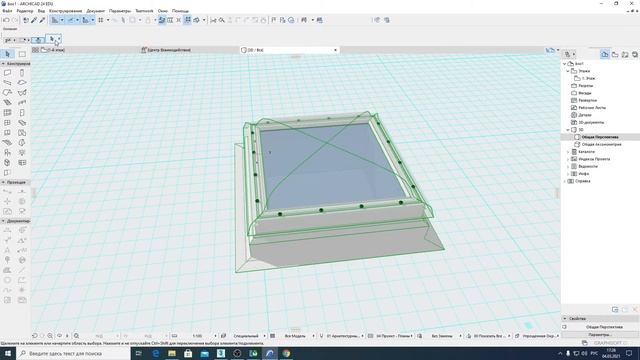Open the Mail app from the taskbar
Viewport: 640px width, 360px height.
[x=204, y=353]
